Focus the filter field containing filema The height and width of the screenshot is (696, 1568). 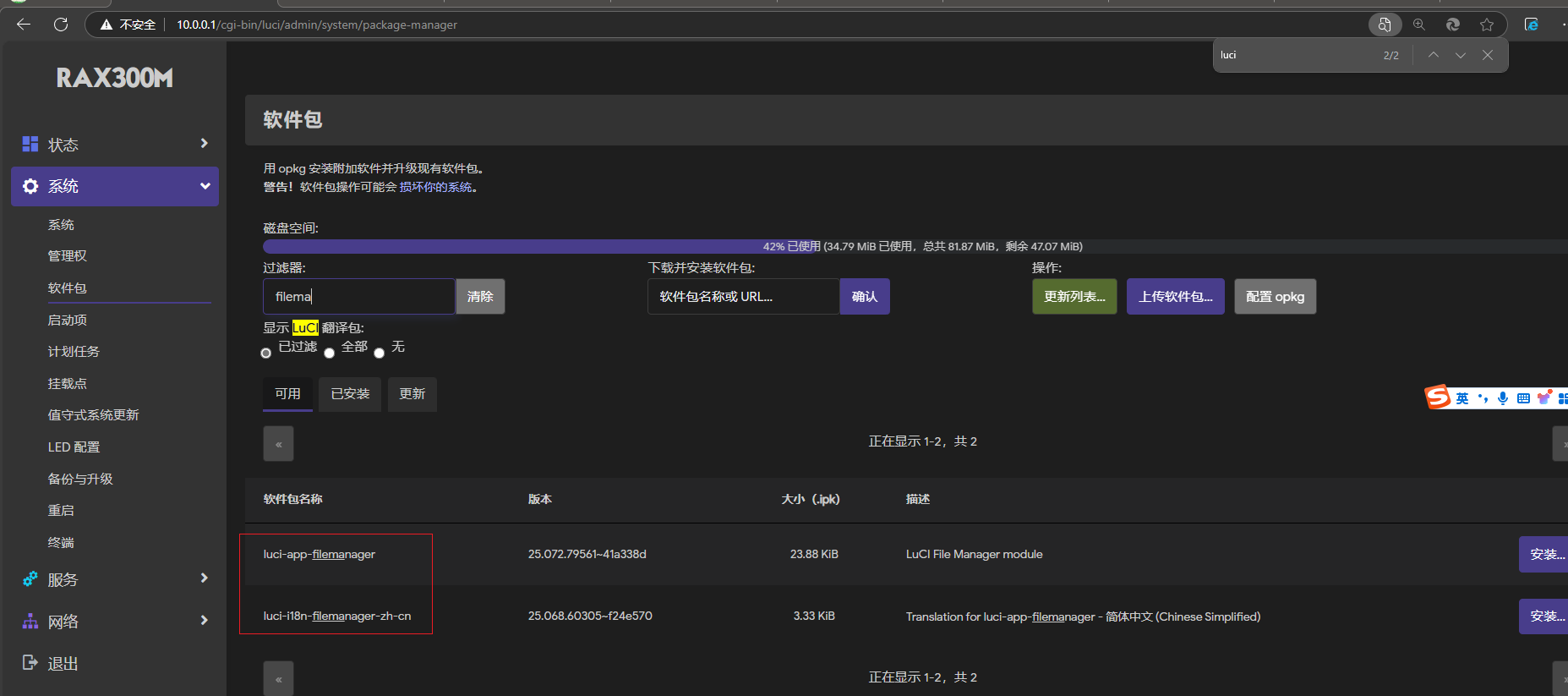tap(359, 297)
